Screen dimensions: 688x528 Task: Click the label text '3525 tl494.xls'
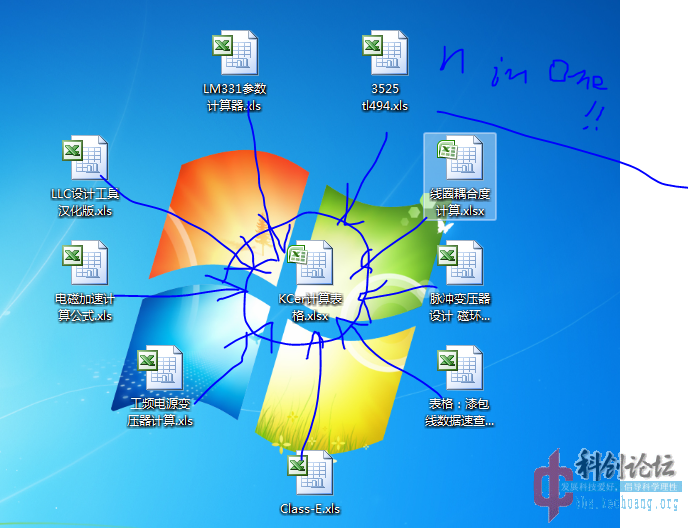(385, 97)
